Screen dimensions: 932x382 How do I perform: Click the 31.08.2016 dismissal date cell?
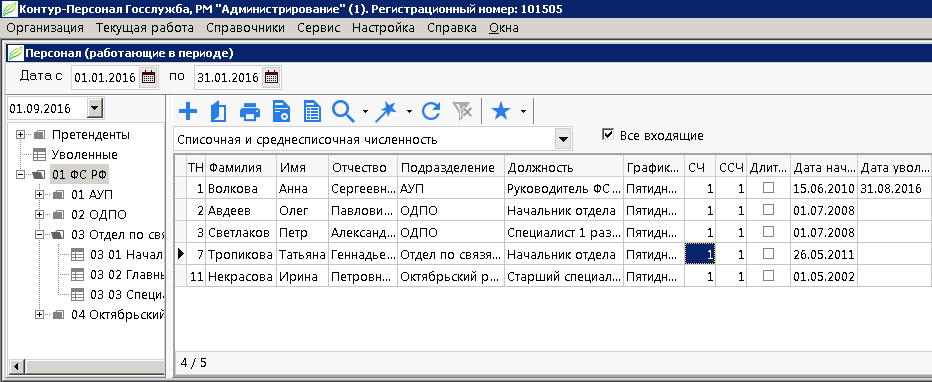click(894, 189)
